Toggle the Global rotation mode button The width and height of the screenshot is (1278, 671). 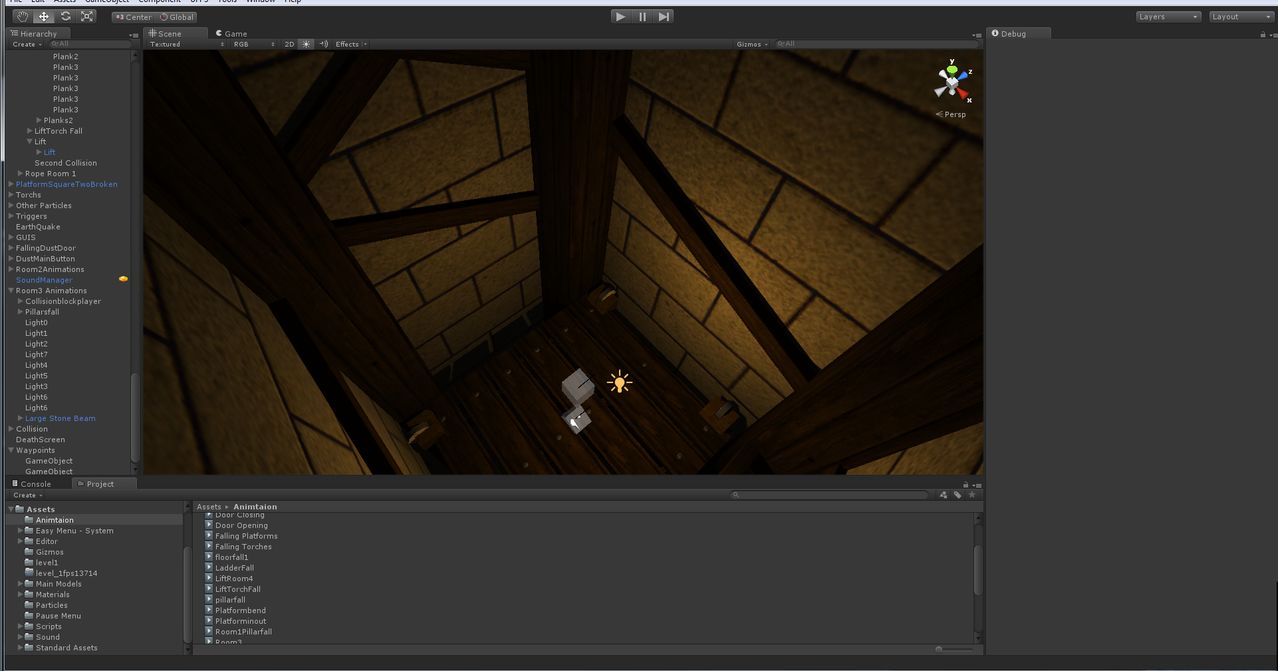coord(177,17)
